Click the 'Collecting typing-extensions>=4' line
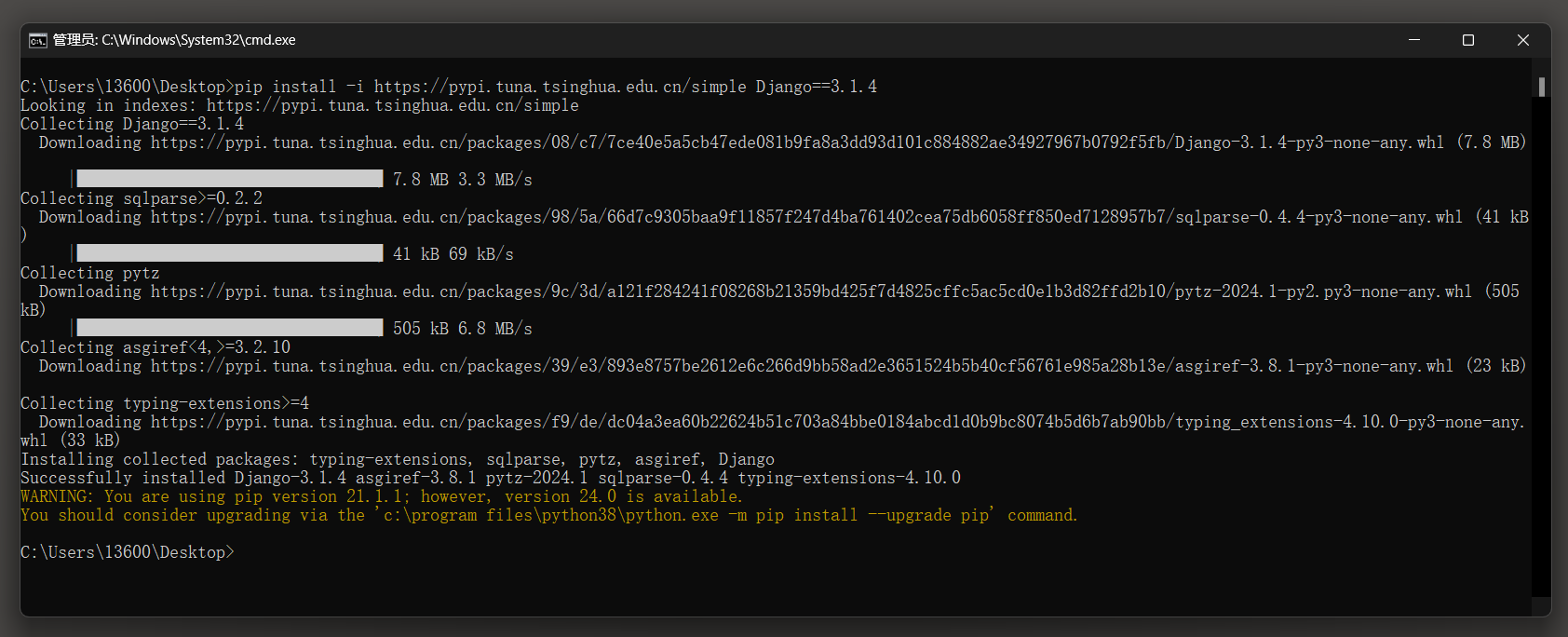Viewport: 1568px width, 637px height. [x=165, y=403]
